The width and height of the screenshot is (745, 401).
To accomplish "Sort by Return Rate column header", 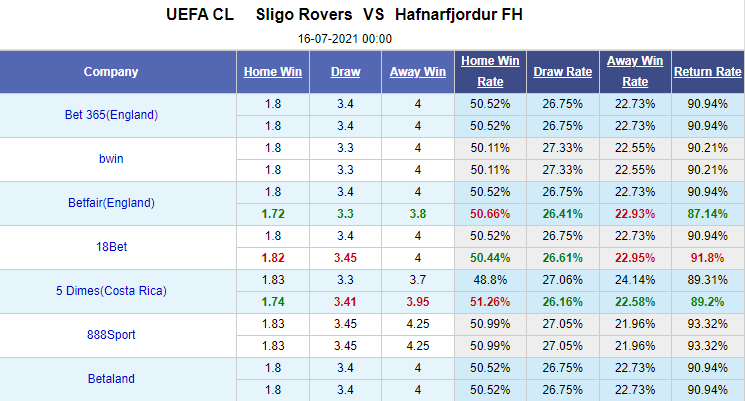I will tap(707, 72).
